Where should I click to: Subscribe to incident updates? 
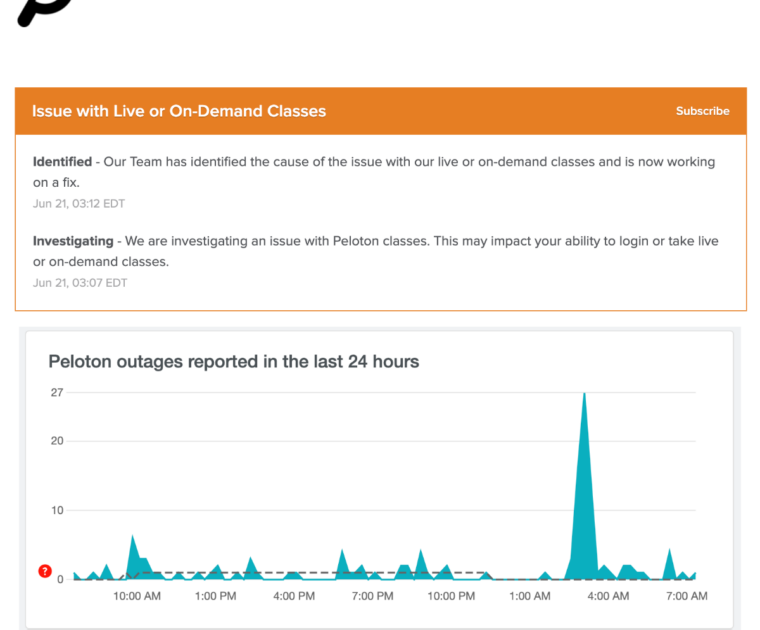pos(702,111)
